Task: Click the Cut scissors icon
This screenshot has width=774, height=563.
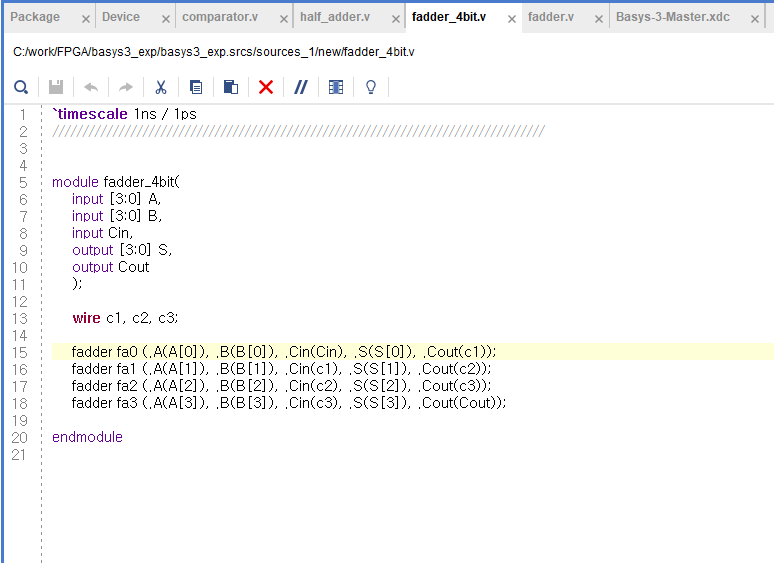Action: [161, 87]
